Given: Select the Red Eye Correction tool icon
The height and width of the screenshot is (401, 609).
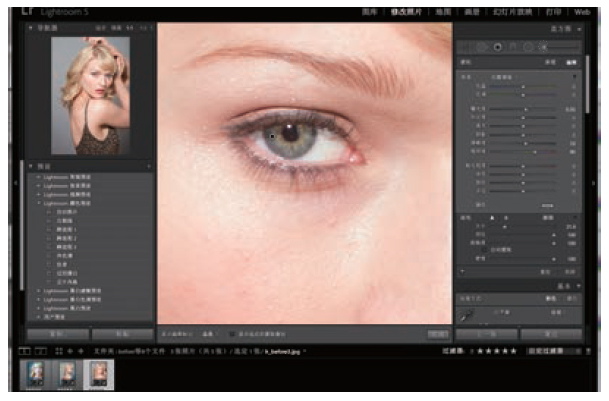Looking at the screenshot, I should (498, 47).
